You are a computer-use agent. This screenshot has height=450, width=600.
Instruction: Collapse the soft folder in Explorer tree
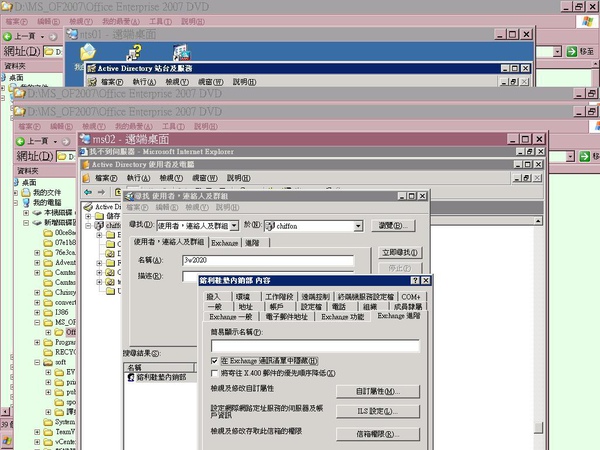coord(37,362)
